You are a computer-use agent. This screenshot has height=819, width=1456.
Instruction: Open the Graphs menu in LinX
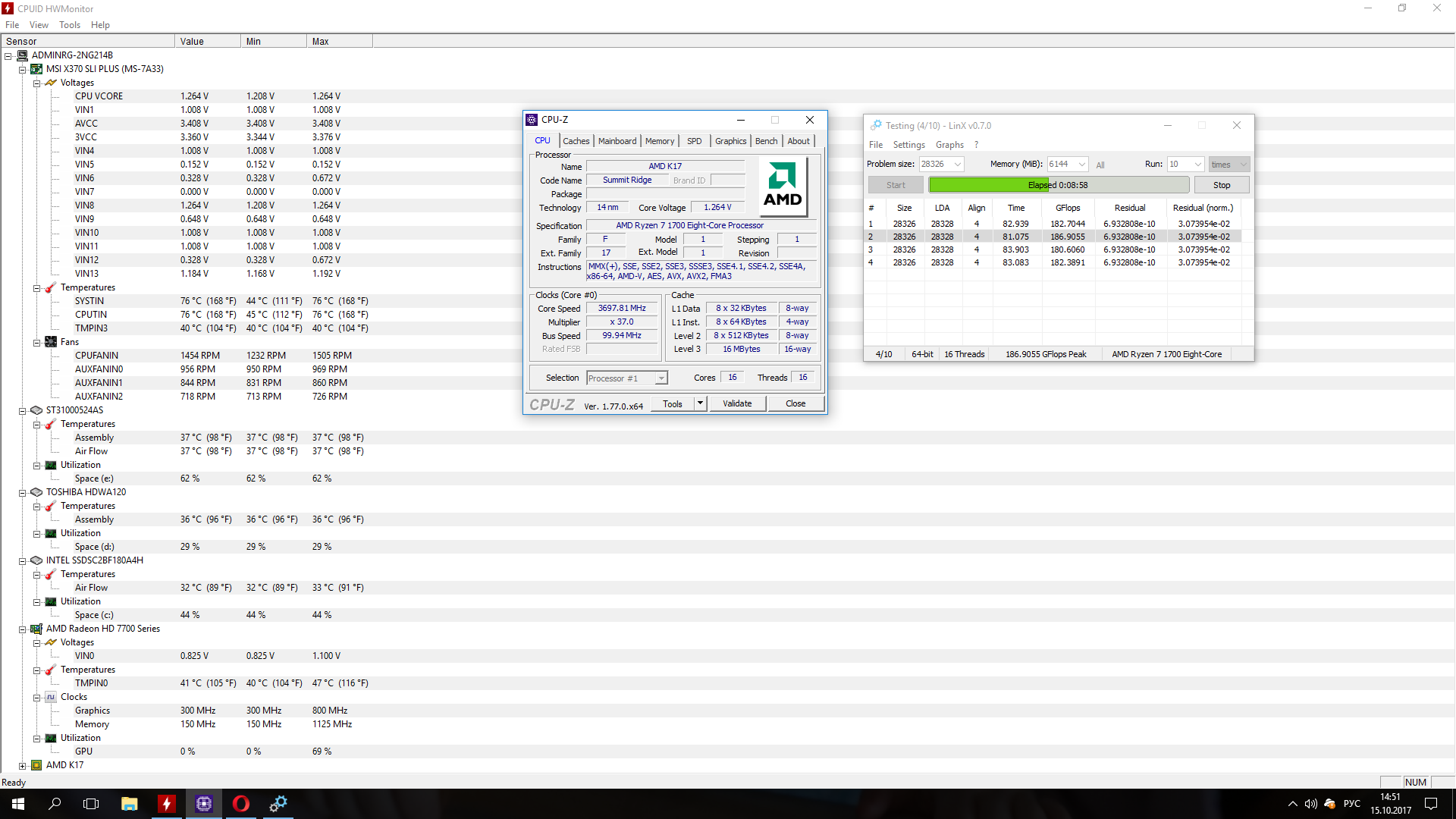tap(949, 145)
